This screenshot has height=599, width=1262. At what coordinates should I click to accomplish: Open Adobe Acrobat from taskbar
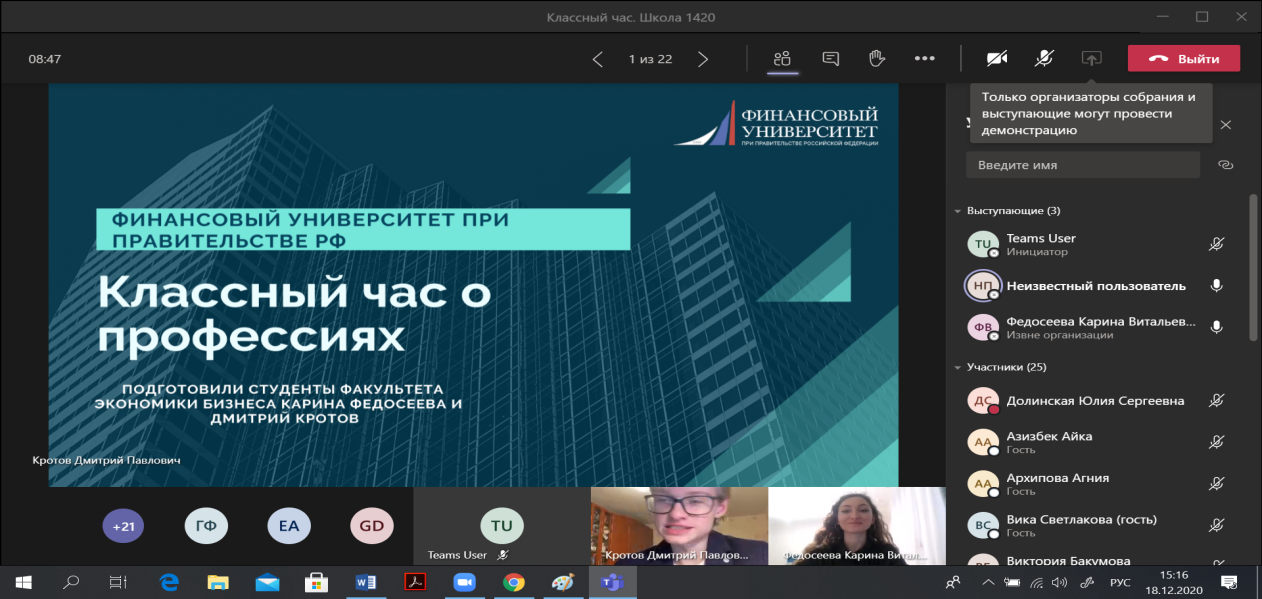(415, 581)
